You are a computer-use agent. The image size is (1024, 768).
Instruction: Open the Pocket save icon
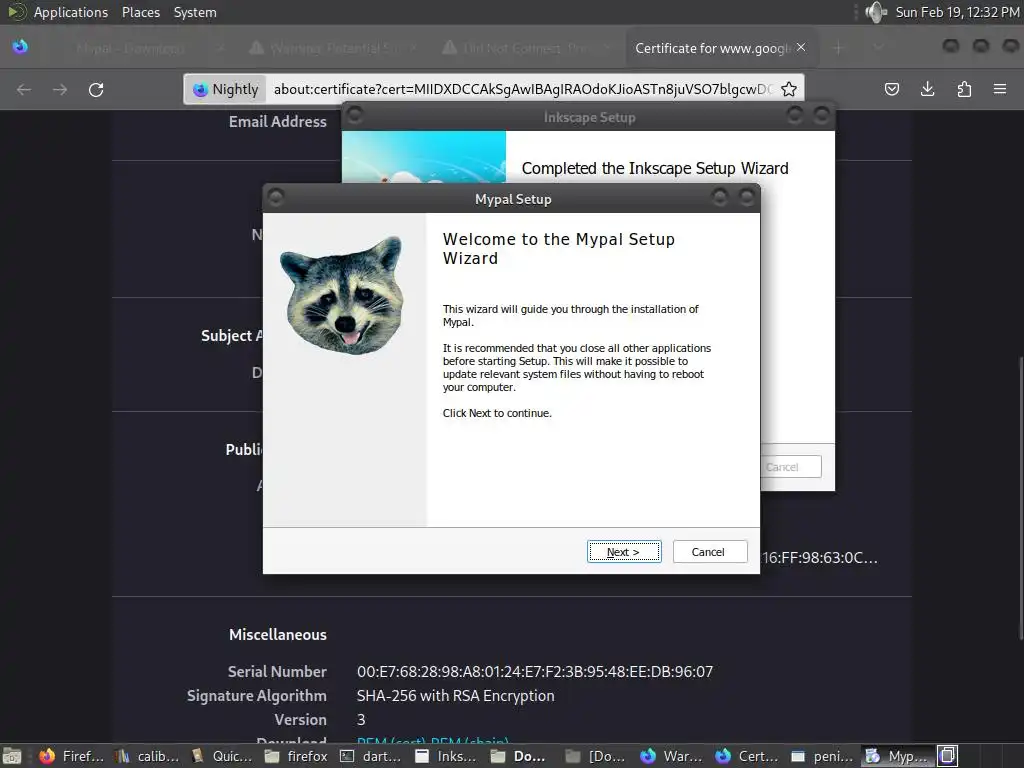tap(892, 89)
